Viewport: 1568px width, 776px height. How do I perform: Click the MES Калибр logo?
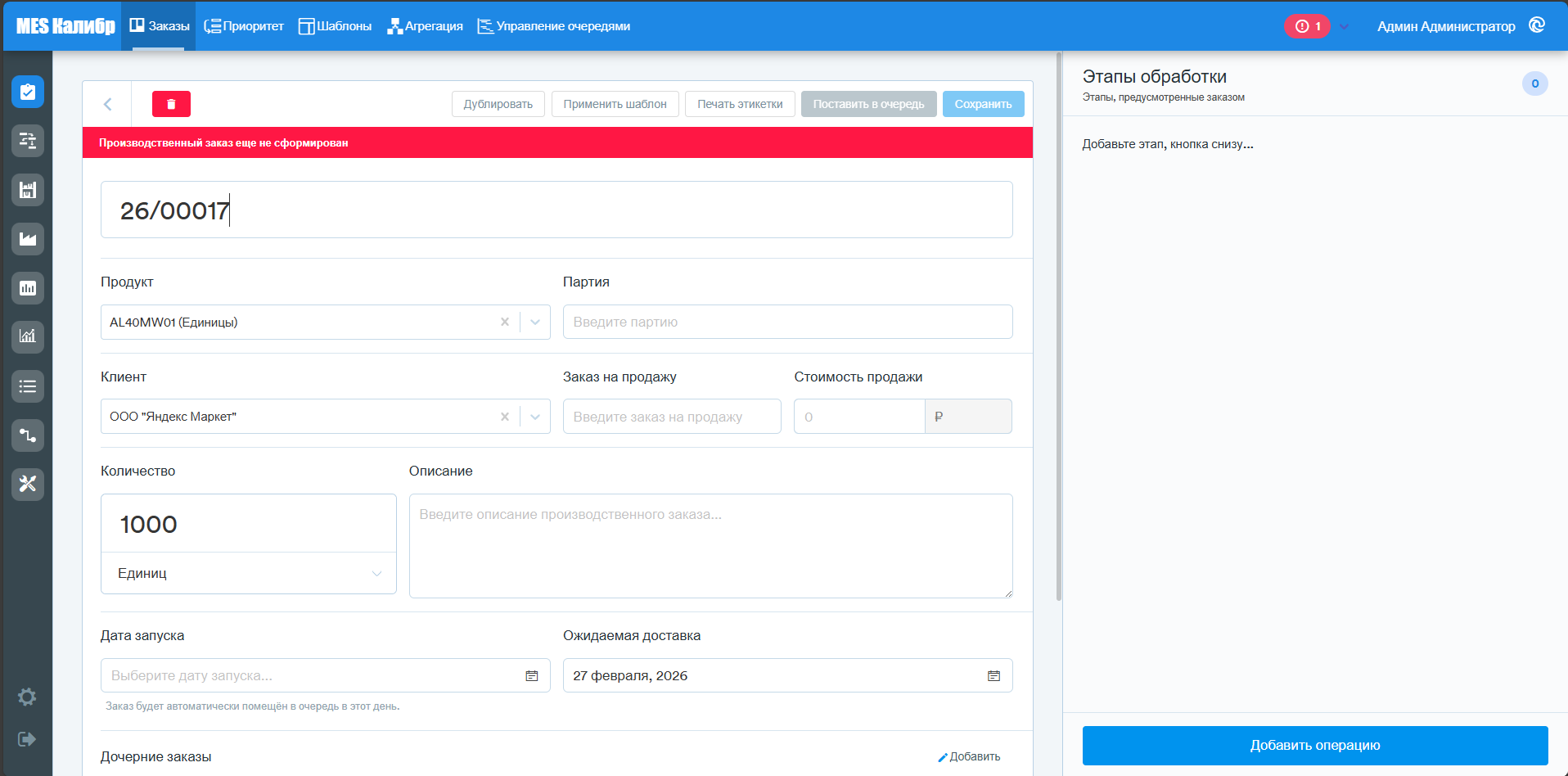[65, 26]
